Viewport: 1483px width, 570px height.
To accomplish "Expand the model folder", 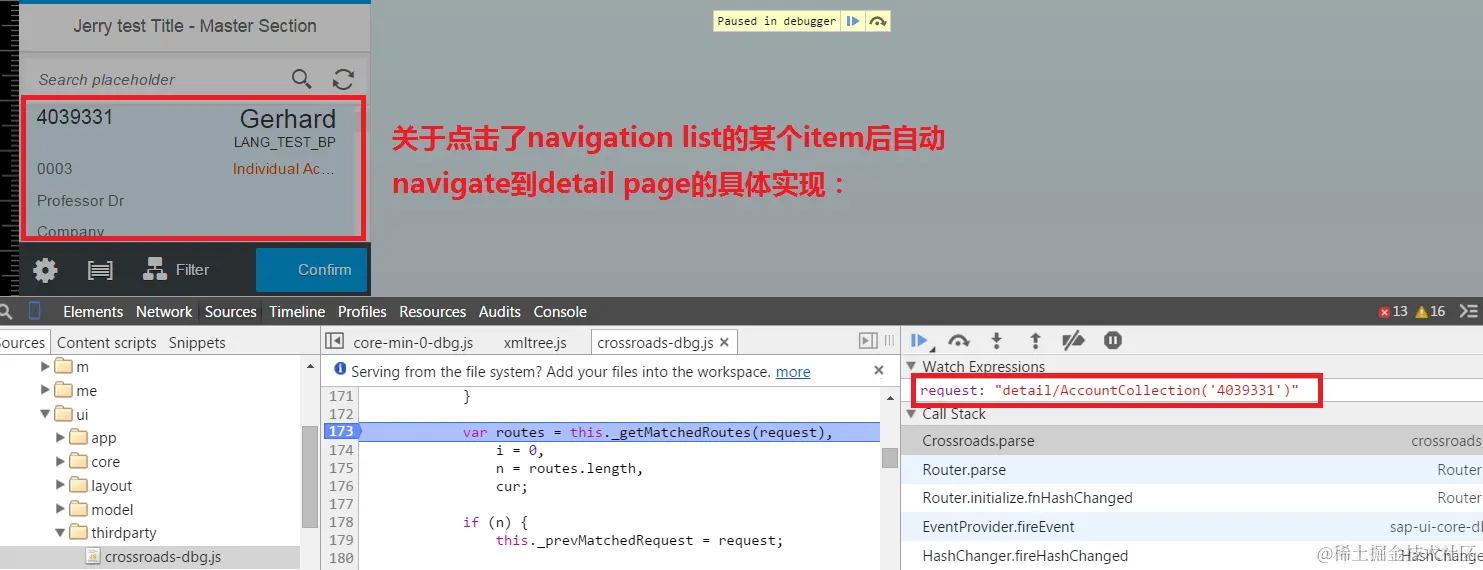I will (61, 509).
